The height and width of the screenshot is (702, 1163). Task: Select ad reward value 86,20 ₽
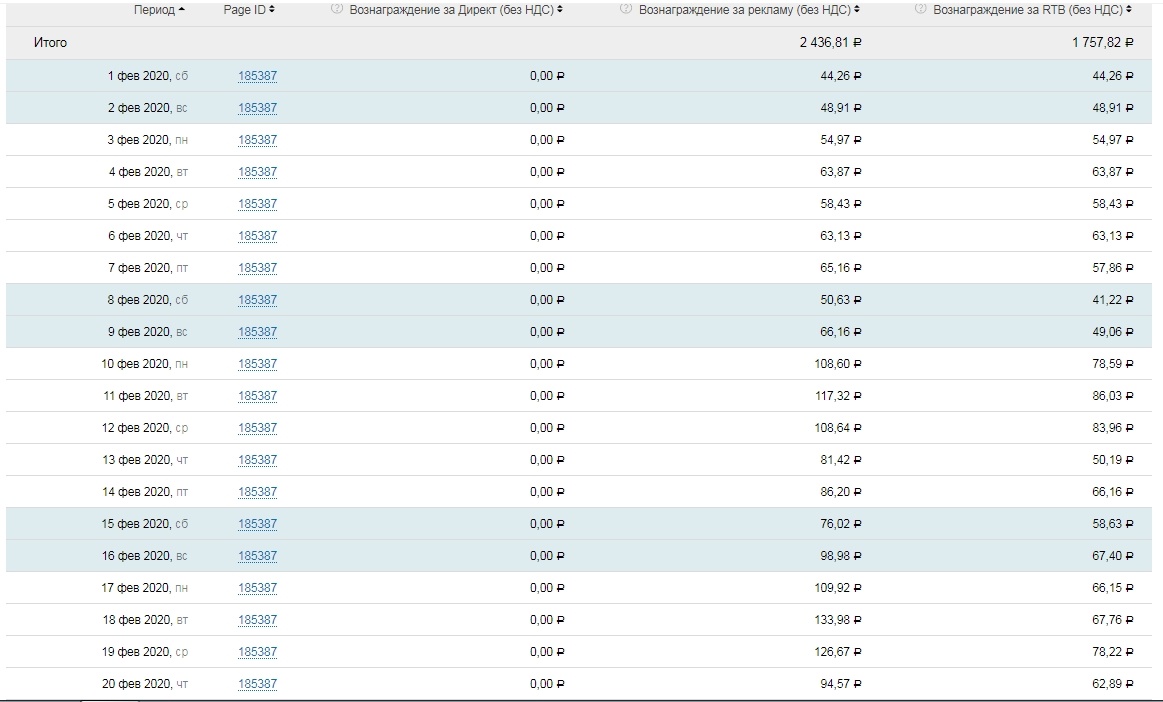pos(841,491)
